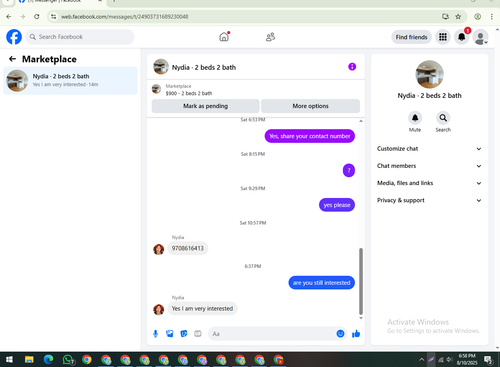This screenshot has height=367, width=500.
Task: Click chat scroll down arrow
Action: pyautogui.click(x=361, y=318)
